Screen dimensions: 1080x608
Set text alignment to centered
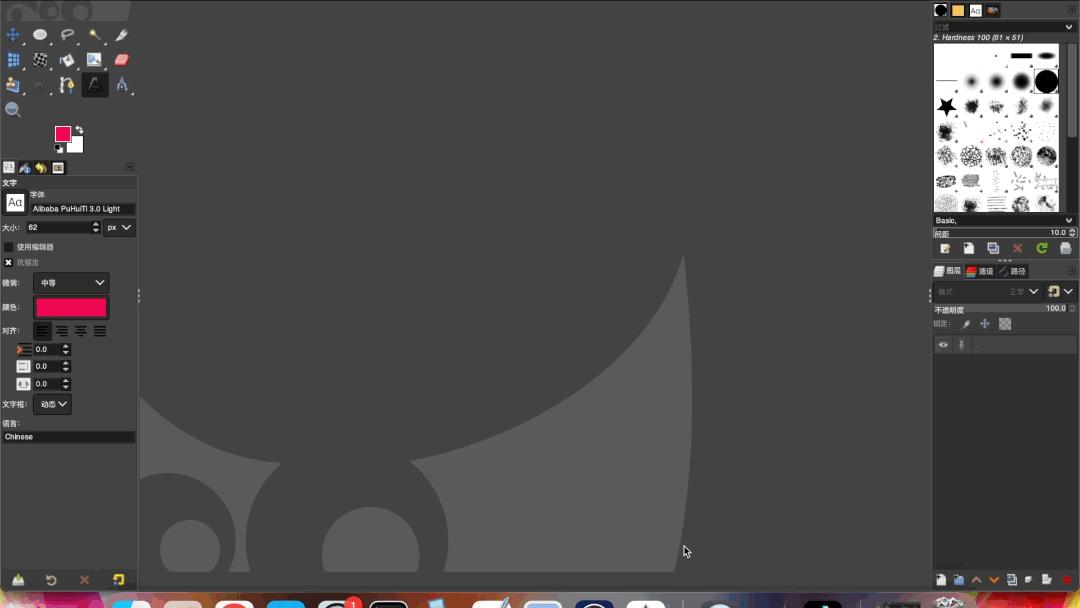pos(81,331)
